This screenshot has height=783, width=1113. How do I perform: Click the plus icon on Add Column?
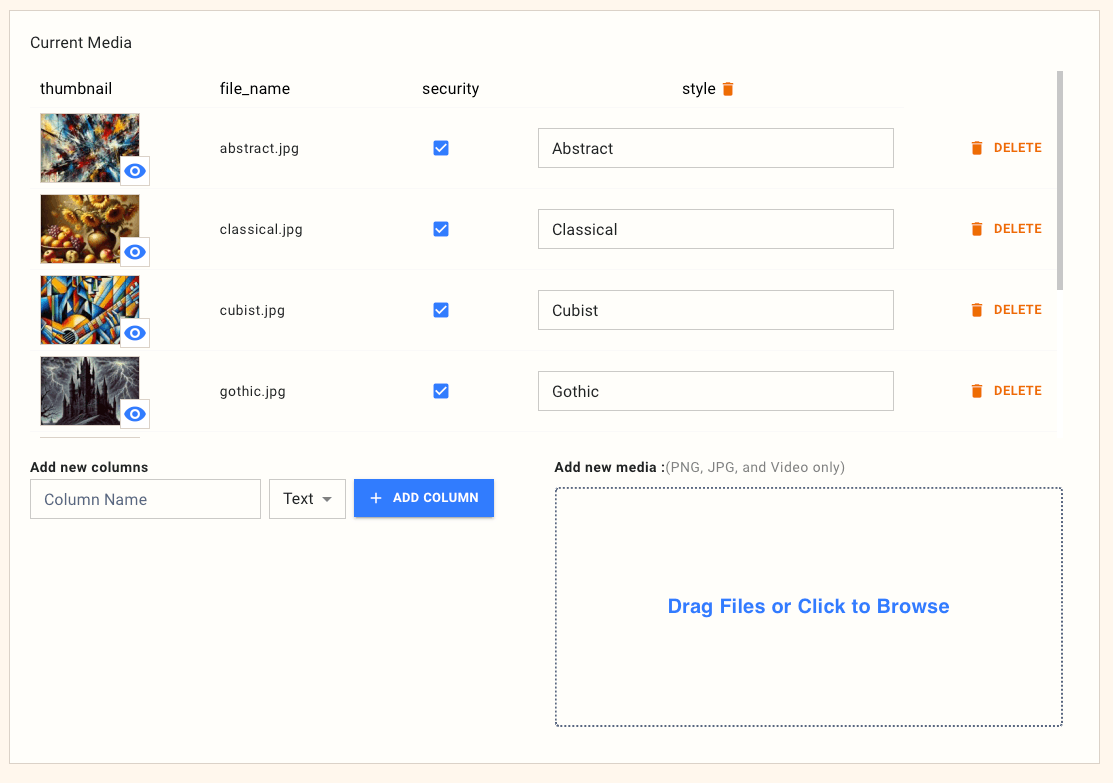376,498
